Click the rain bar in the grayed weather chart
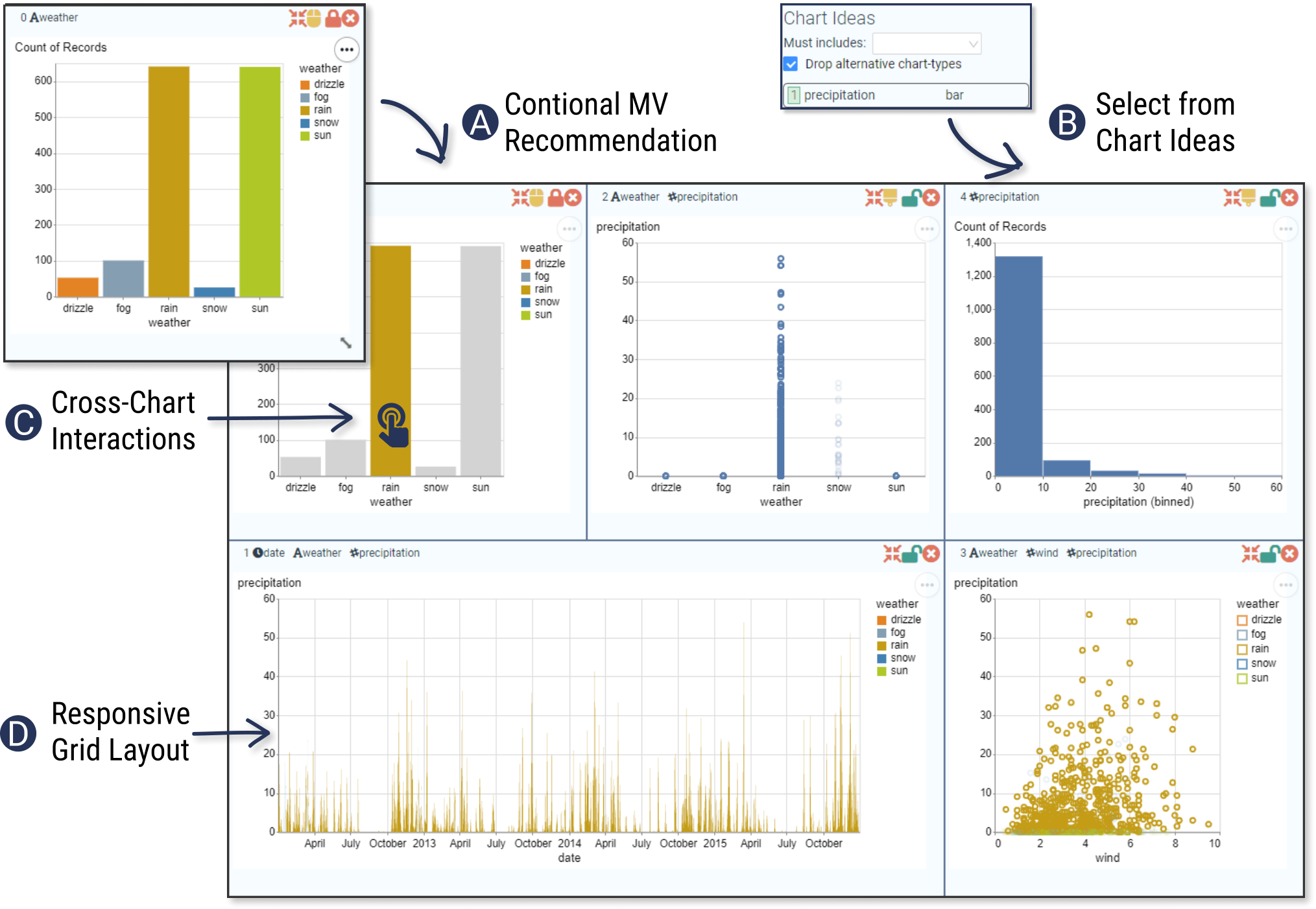 [390, 360]
